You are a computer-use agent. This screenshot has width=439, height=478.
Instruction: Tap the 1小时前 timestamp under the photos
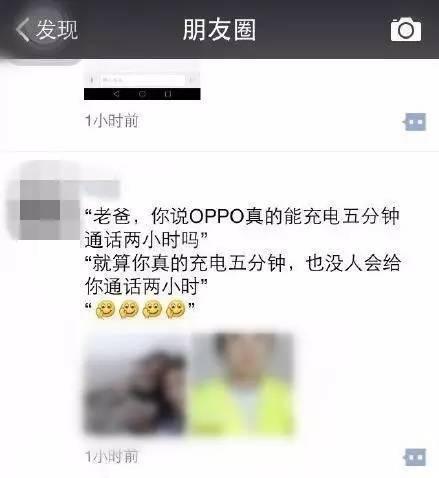[111, 456]
